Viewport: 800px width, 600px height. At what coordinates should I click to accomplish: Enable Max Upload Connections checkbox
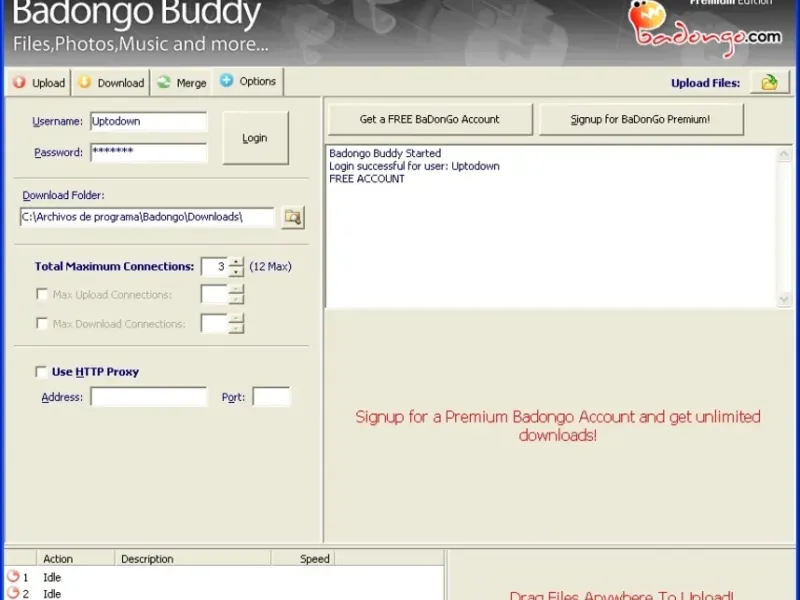[x=42, y=294]
